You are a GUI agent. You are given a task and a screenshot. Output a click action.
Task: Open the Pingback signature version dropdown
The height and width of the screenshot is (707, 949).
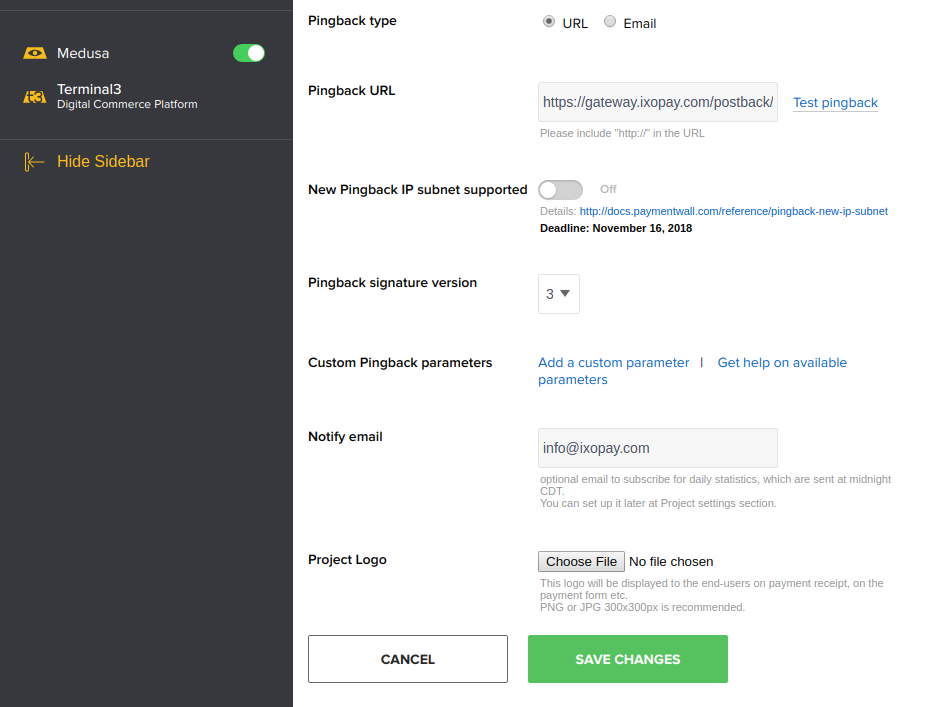(558, 294)
